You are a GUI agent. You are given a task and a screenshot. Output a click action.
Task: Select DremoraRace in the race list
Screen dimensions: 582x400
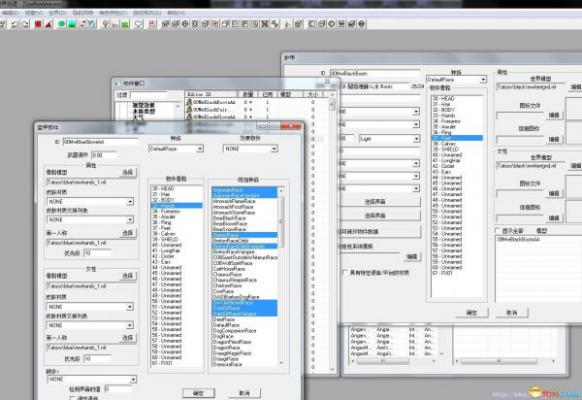[x=244, y=364]
